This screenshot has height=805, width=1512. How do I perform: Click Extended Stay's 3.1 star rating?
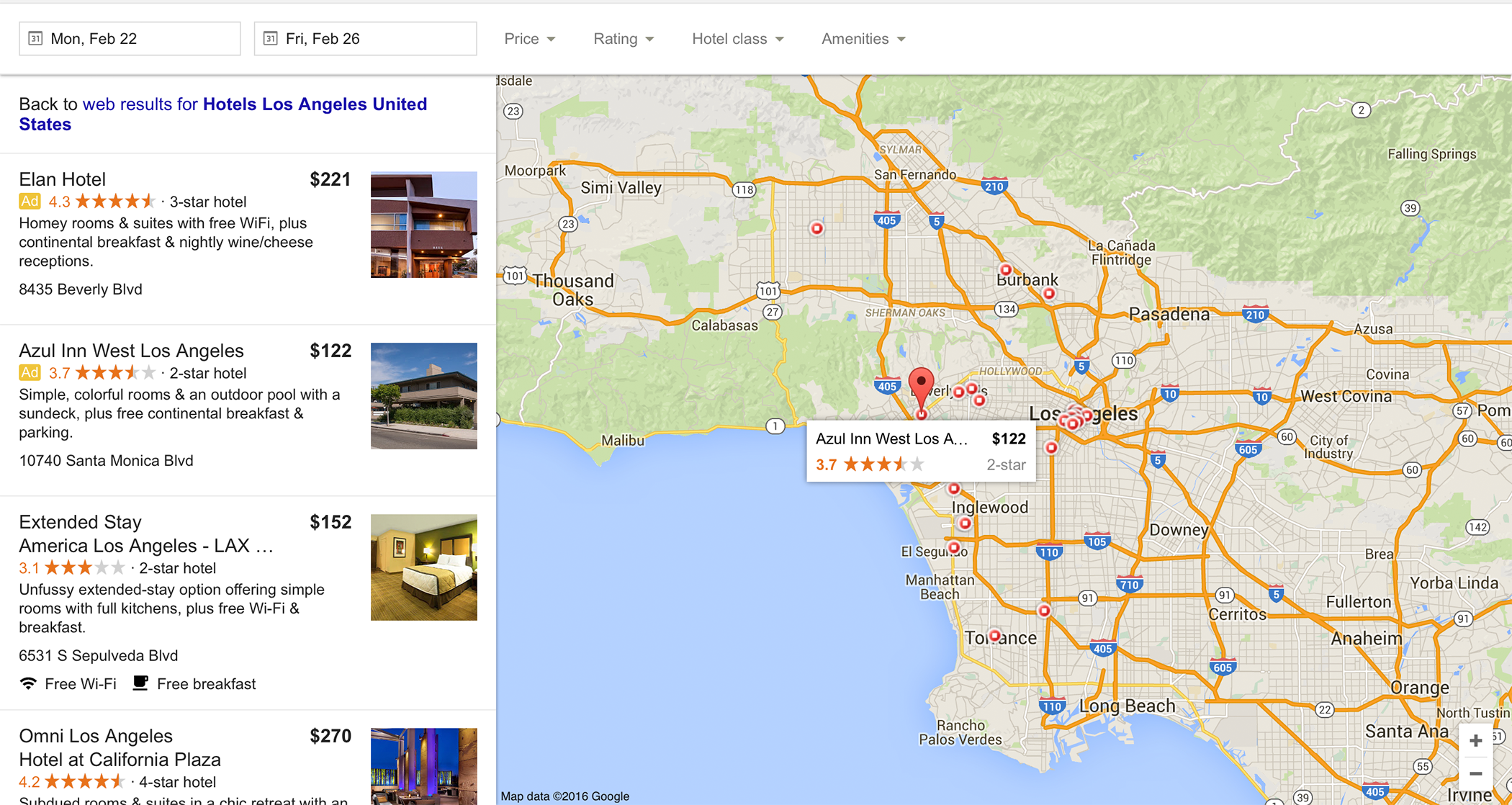pyautogui.click(x=72, y=568)
